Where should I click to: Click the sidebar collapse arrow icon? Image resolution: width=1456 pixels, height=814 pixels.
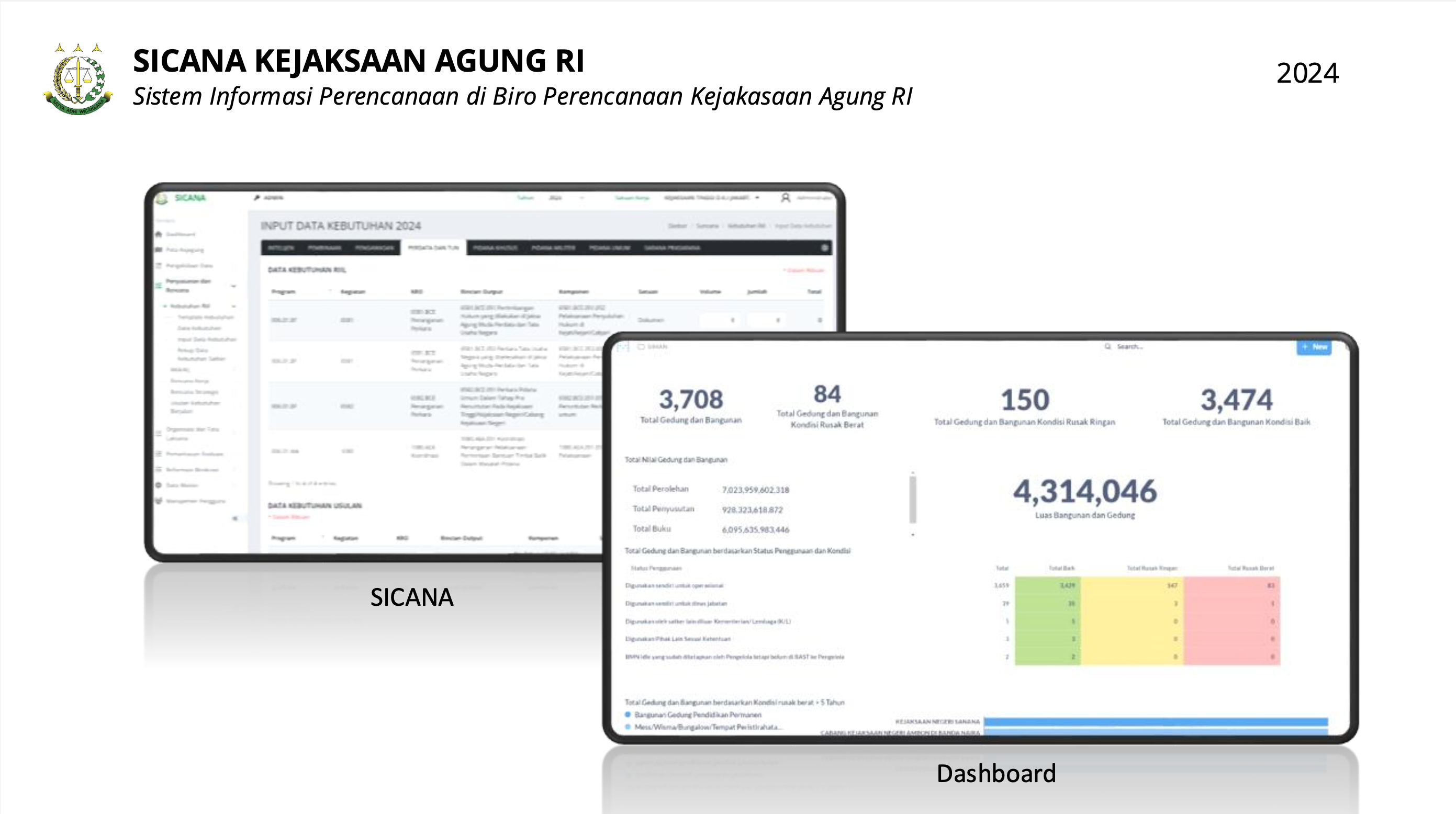click(234, 518)
